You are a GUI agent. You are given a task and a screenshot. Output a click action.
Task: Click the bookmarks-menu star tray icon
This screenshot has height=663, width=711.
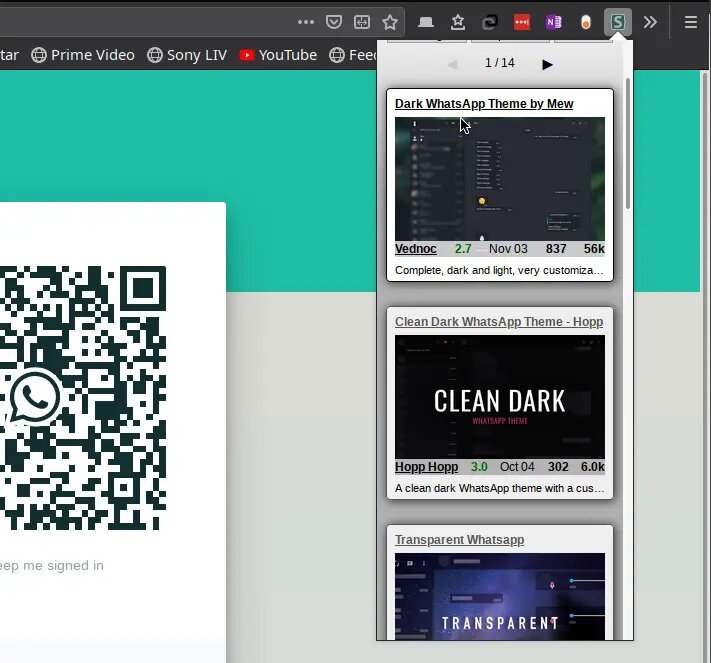[458, 21]
